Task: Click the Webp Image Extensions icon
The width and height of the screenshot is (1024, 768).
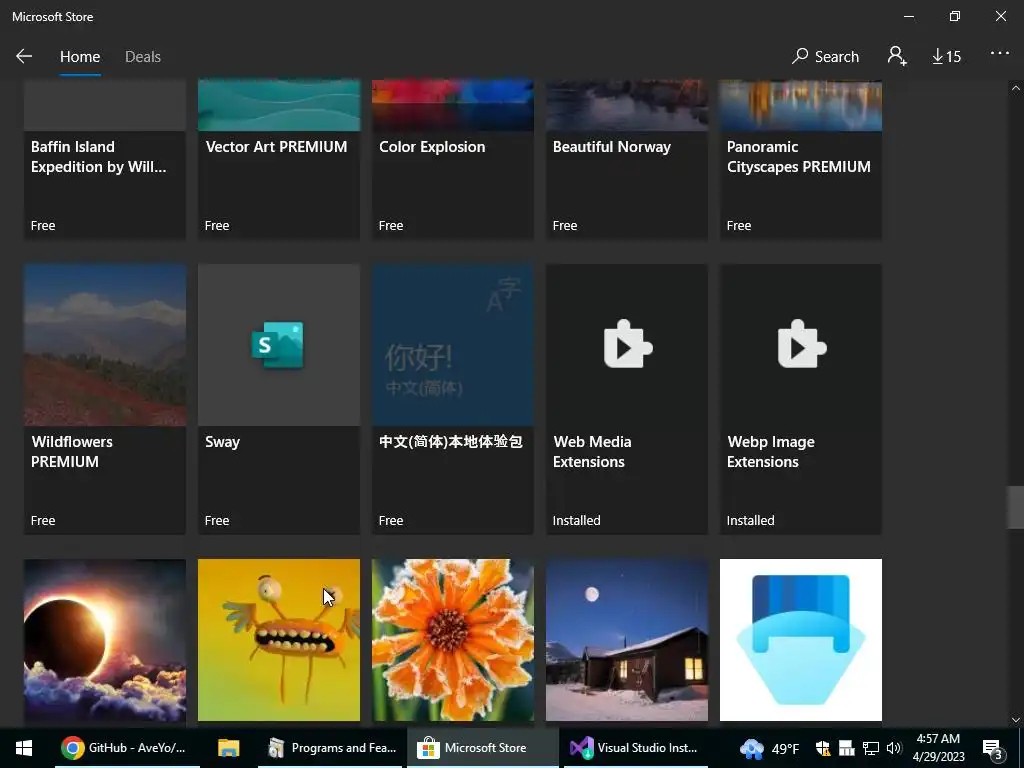Action: pyautogui.click(x=801, y=344)
